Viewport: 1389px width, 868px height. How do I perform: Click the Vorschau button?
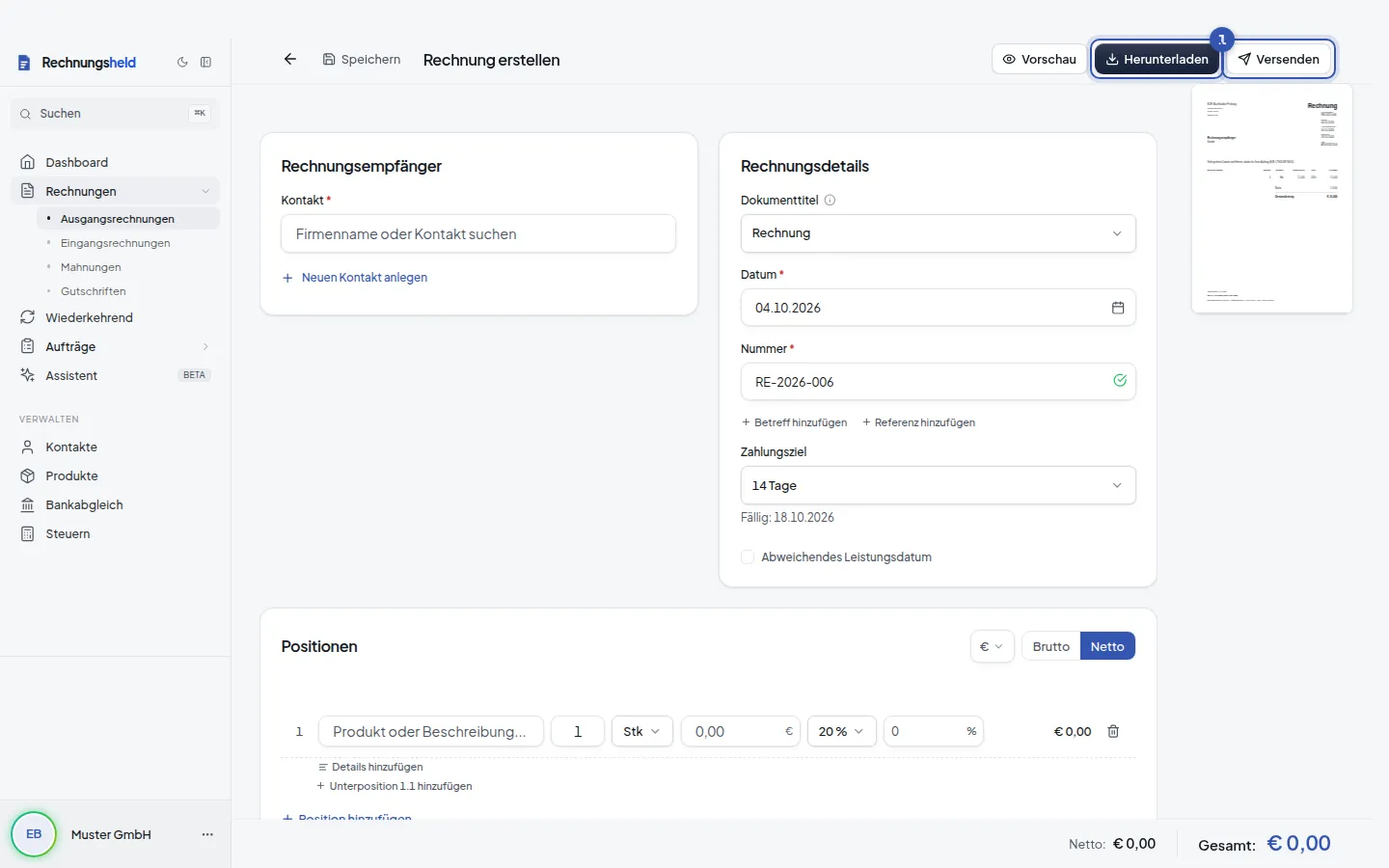(x=1039, y=59)
